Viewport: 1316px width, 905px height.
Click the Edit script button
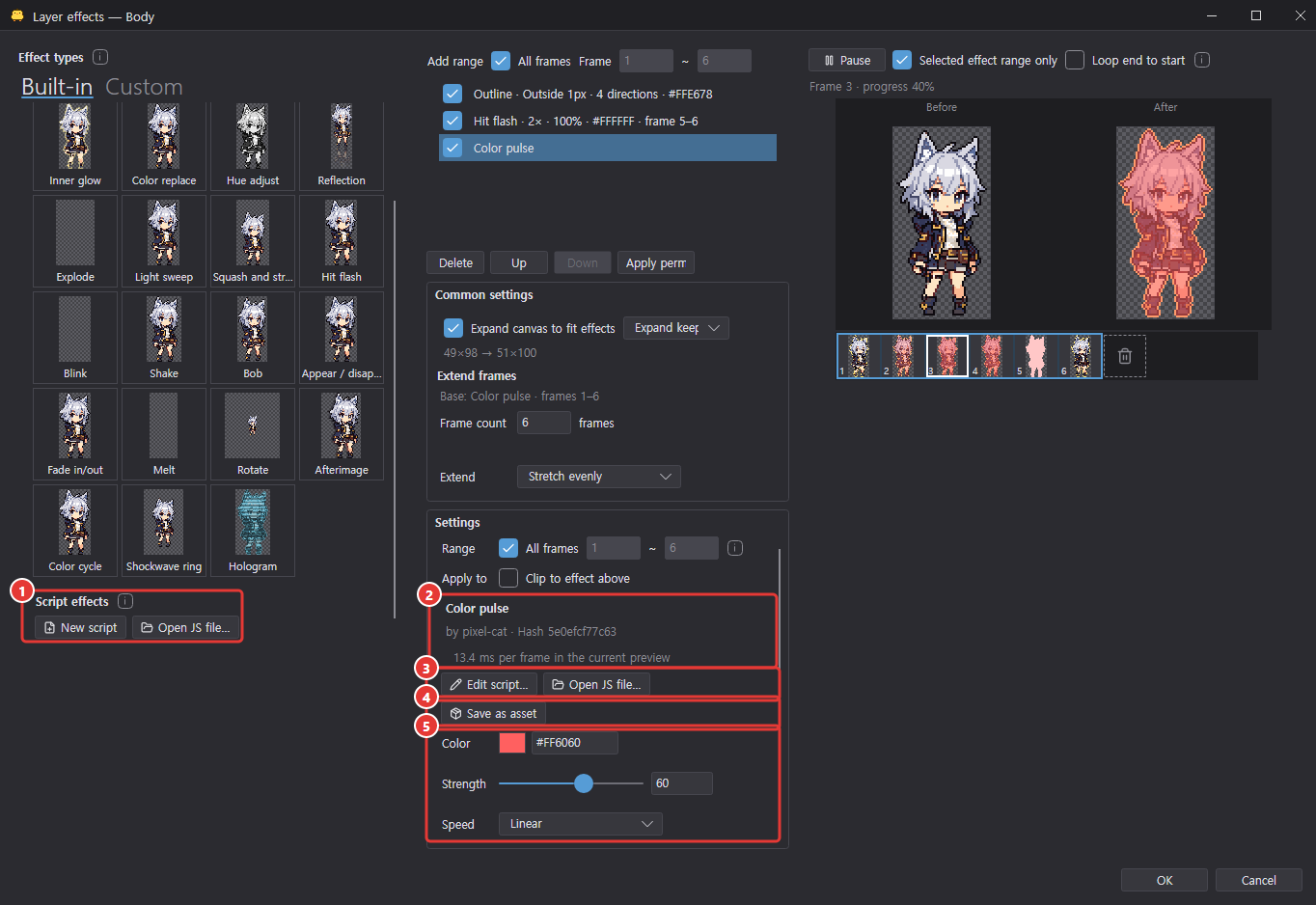tap(489, 684)
